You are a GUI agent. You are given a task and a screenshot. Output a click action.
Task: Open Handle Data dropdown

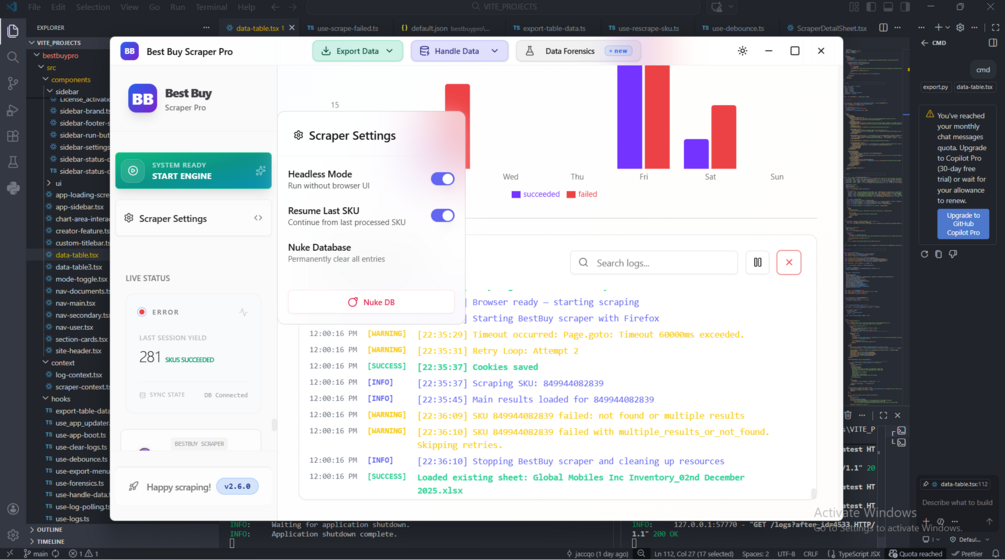[460, 51]
